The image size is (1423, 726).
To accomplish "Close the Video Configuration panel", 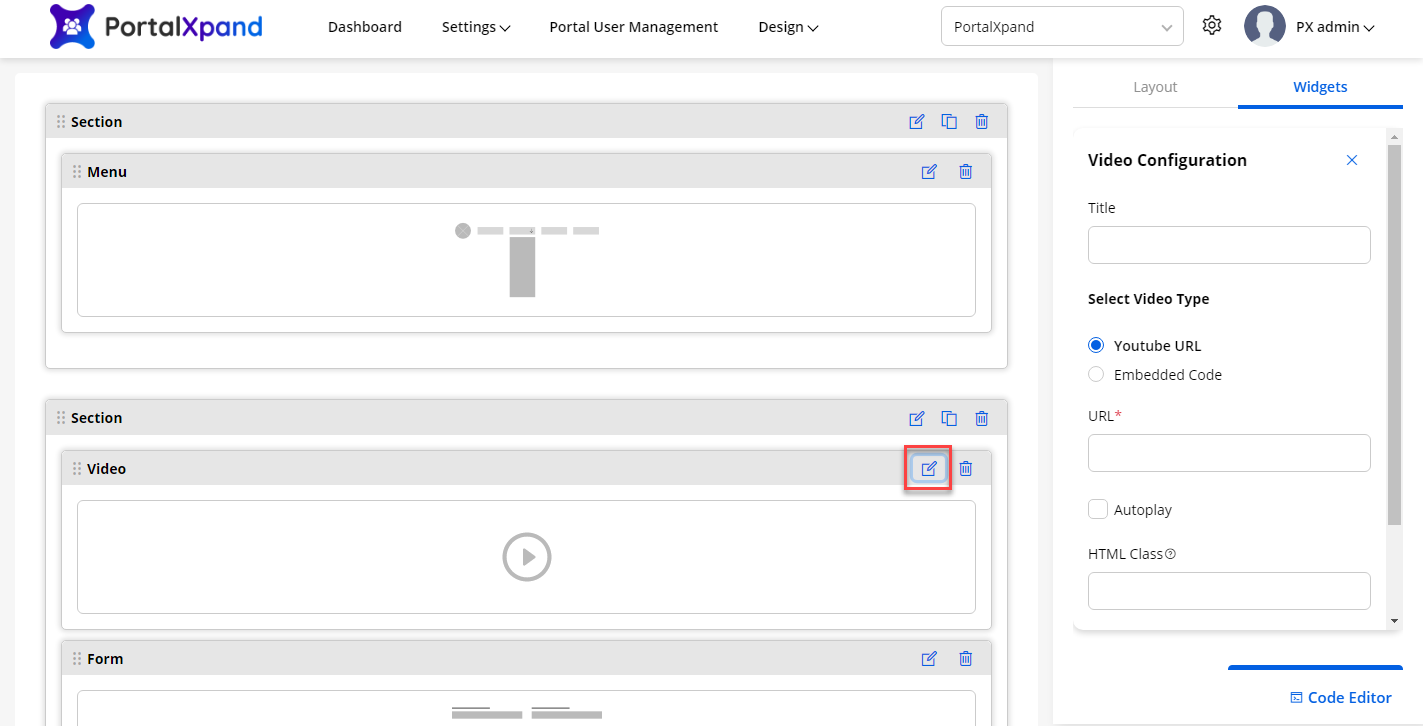I will [x=1352, y=160].
